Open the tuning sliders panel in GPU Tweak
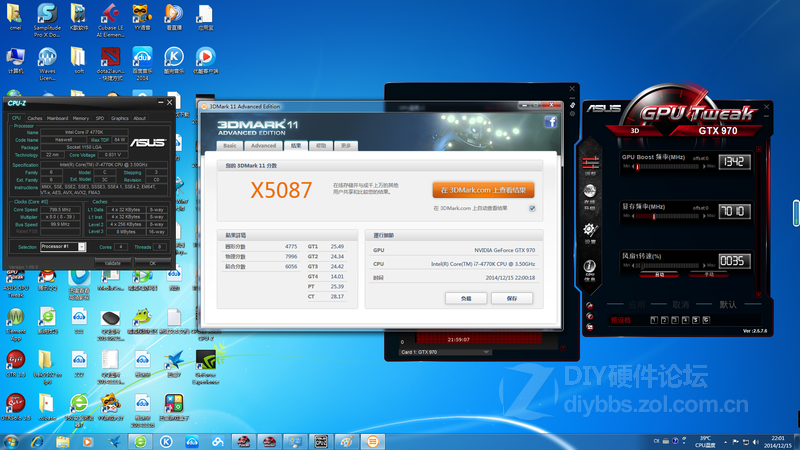800x450 pixels. (590, 164)
